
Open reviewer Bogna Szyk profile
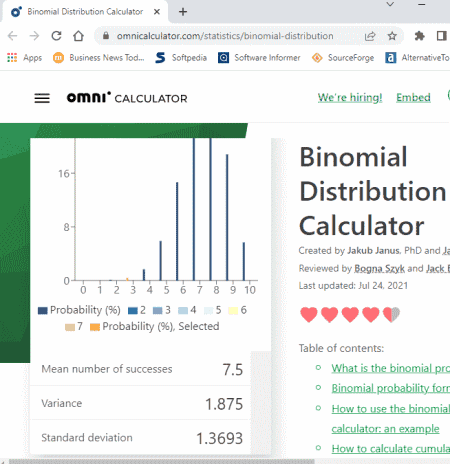379,269
